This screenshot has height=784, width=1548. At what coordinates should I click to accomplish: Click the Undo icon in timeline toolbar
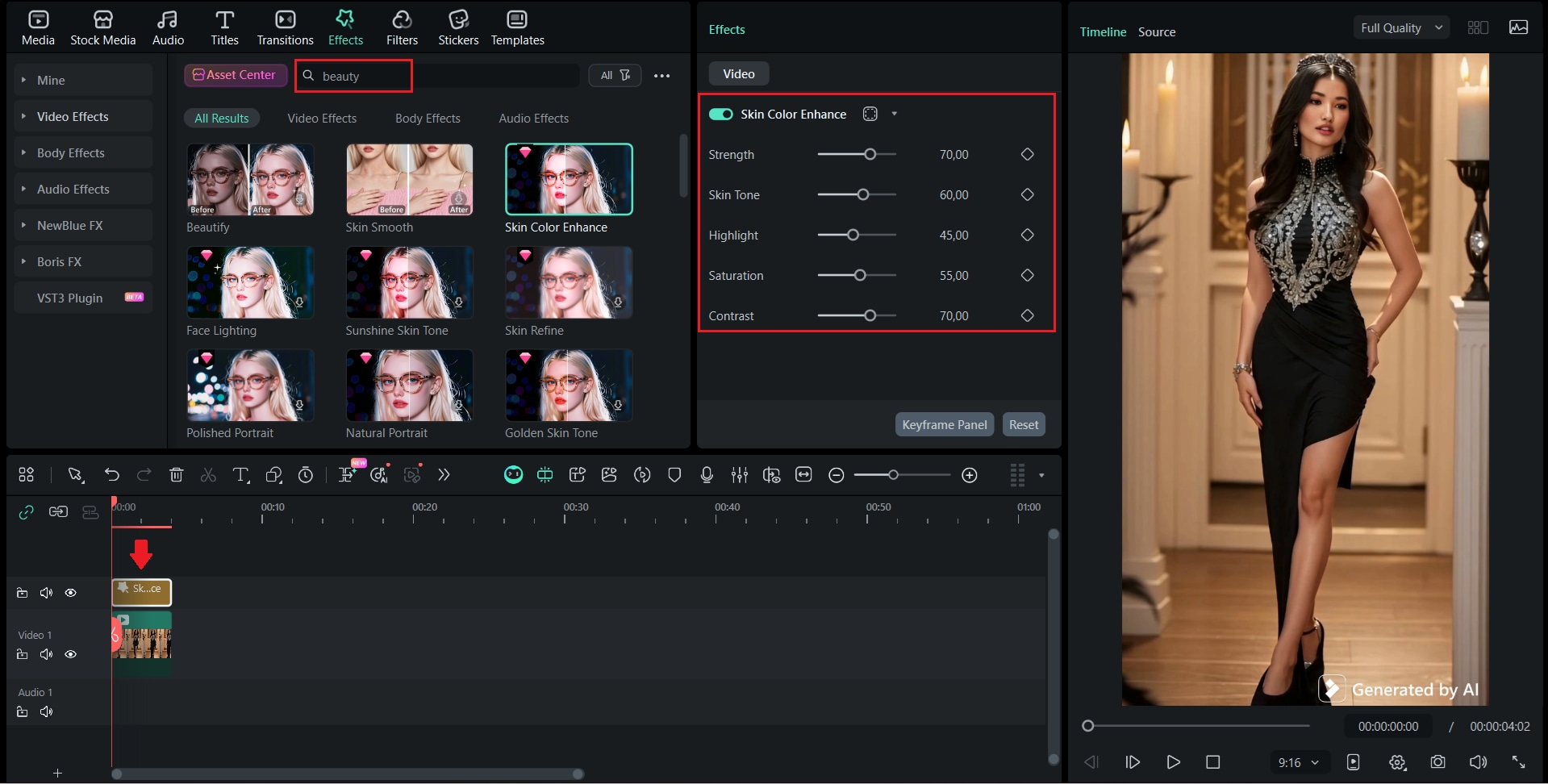tap(112, 475)
